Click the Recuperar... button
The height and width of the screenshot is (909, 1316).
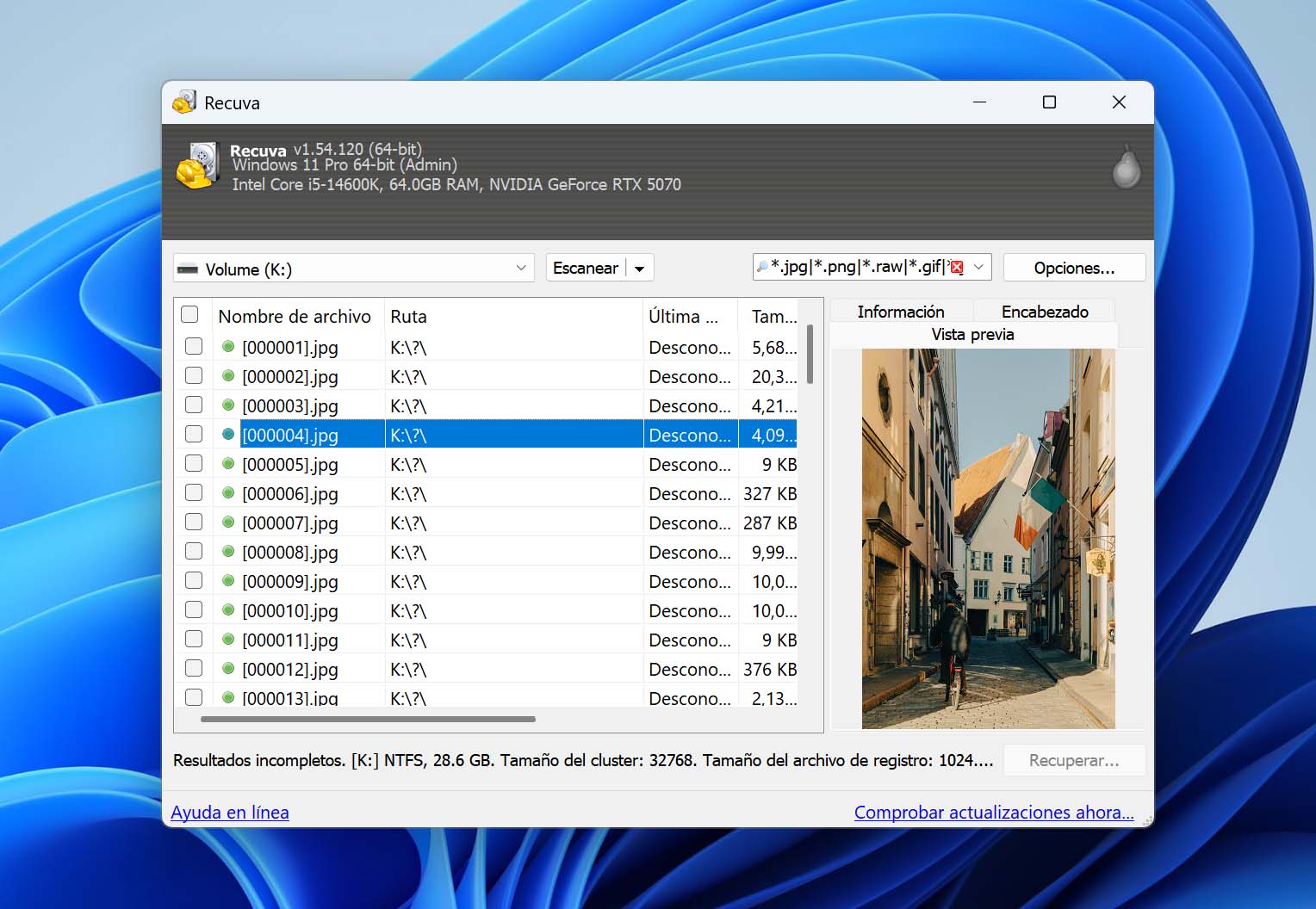[1074, 760]
